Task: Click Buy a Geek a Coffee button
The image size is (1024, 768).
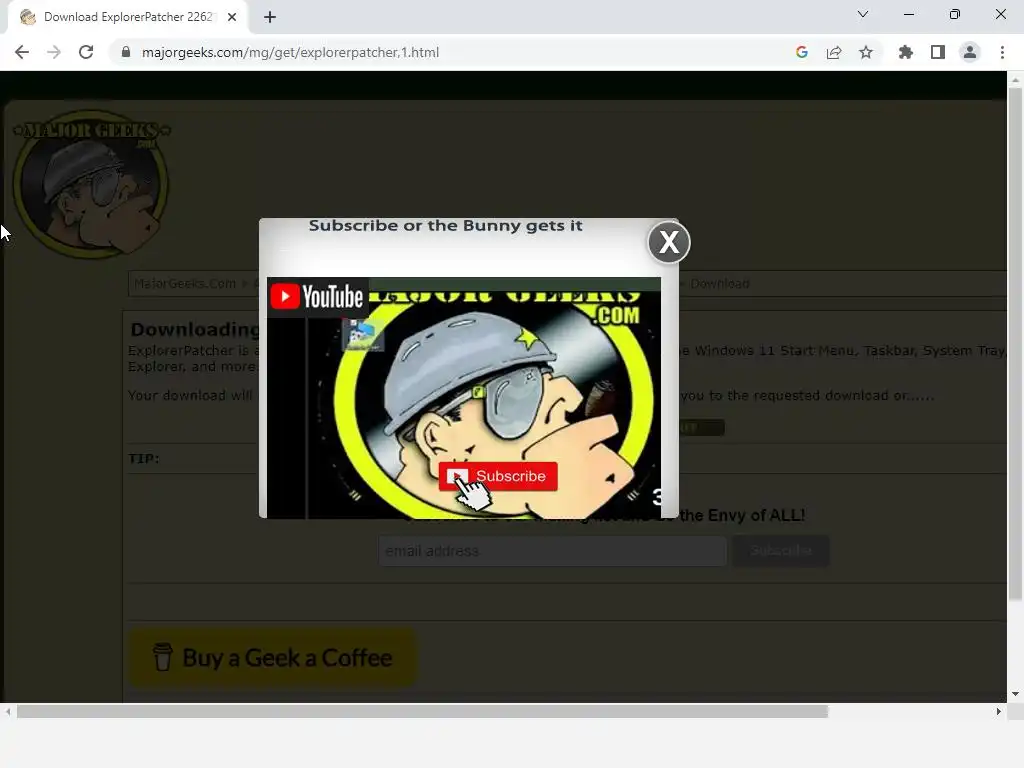Action: point(272,658)
